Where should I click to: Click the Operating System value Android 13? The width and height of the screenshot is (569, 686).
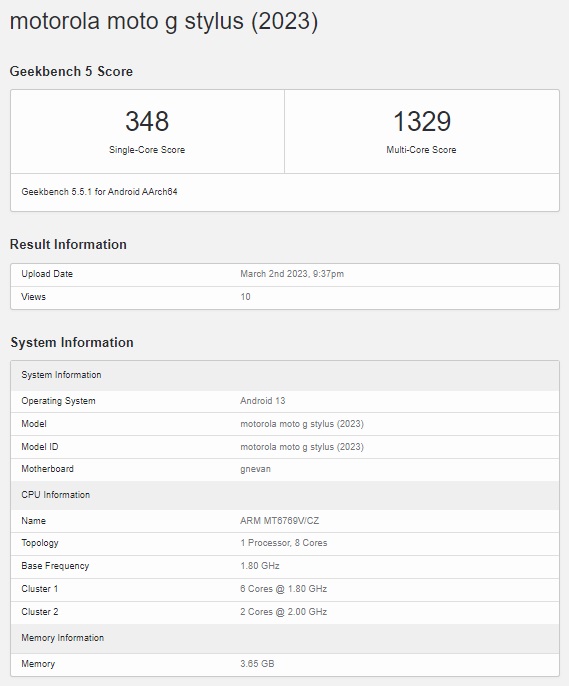click(262, 401)
